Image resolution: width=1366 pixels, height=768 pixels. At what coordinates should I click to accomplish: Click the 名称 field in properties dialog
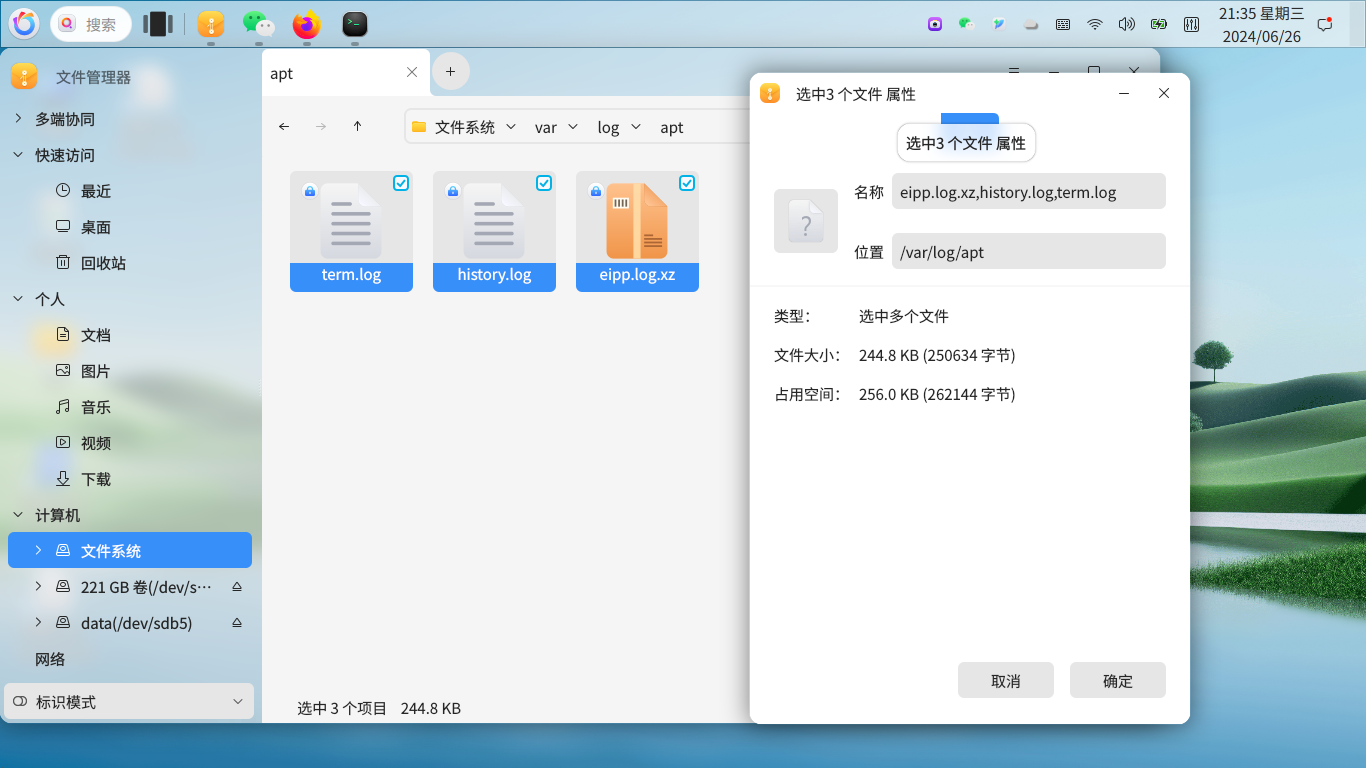1029,191
